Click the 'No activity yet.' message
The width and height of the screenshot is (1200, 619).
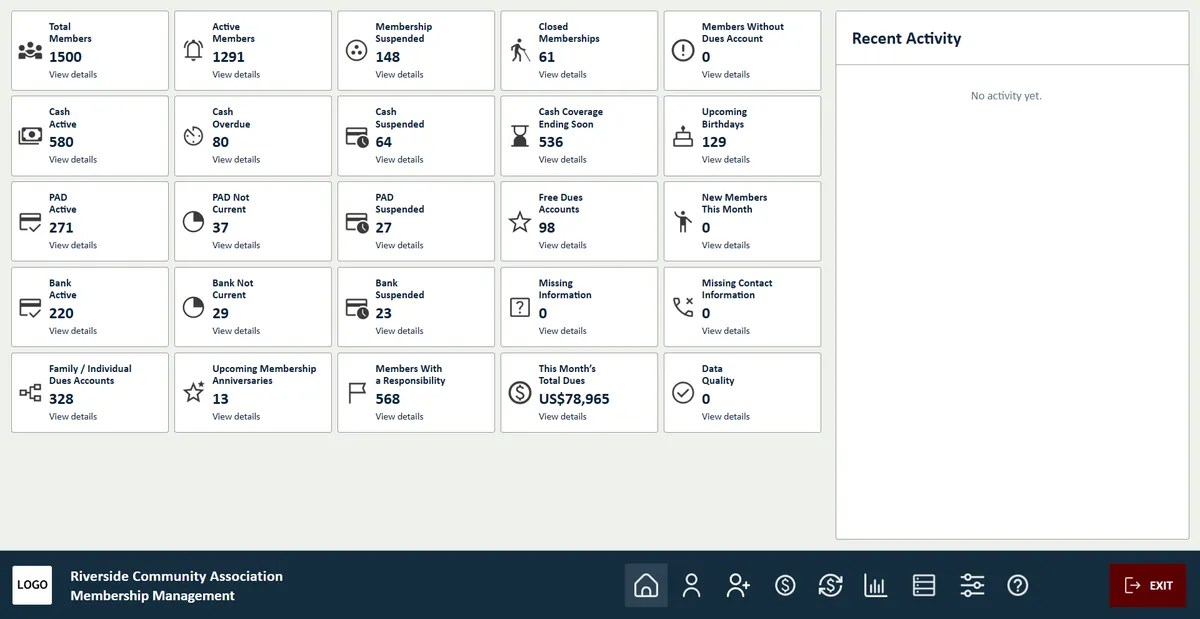pos(1006,96)
